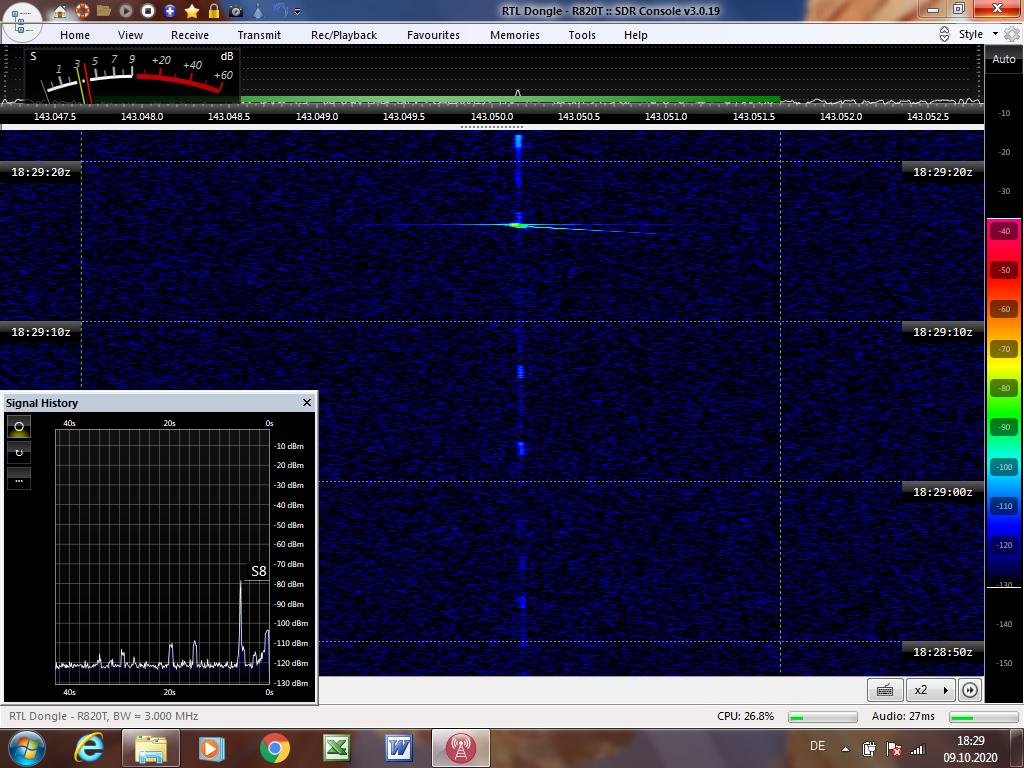Open the Rec/Playback ribbon tab

click(x=344, y=35)
